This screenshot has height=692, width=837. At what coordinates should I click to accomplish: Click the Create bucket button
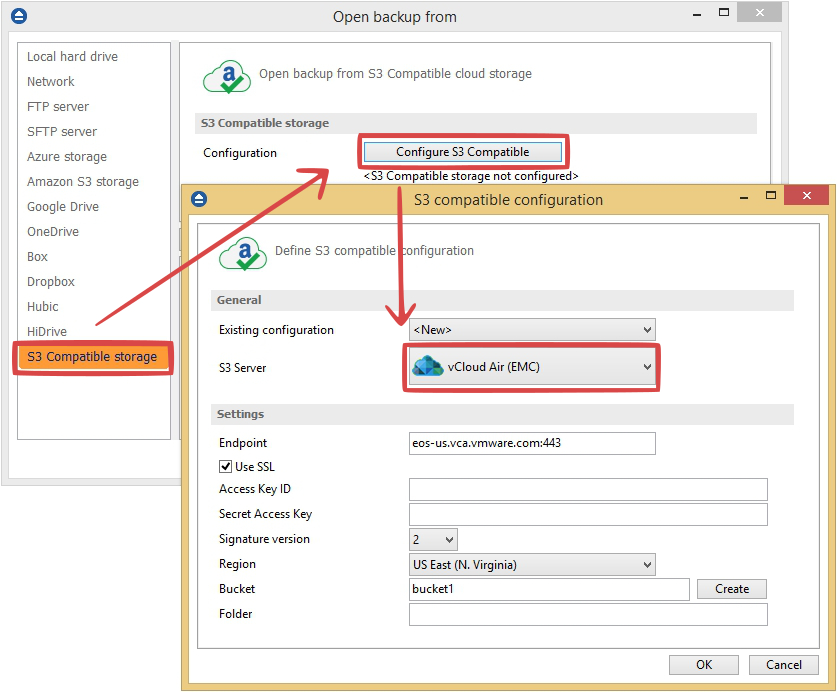pos(732,589)
